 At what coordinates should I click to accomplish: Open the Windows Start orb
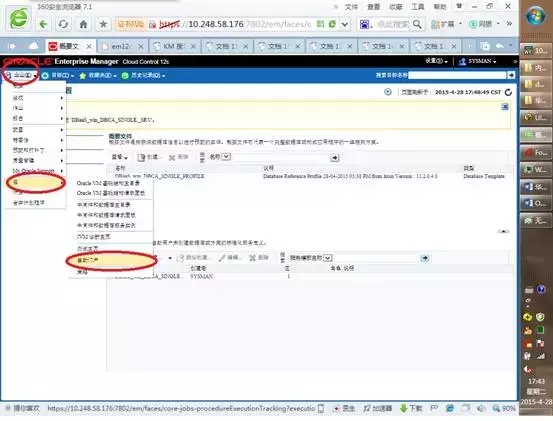[x=535, y=16]
